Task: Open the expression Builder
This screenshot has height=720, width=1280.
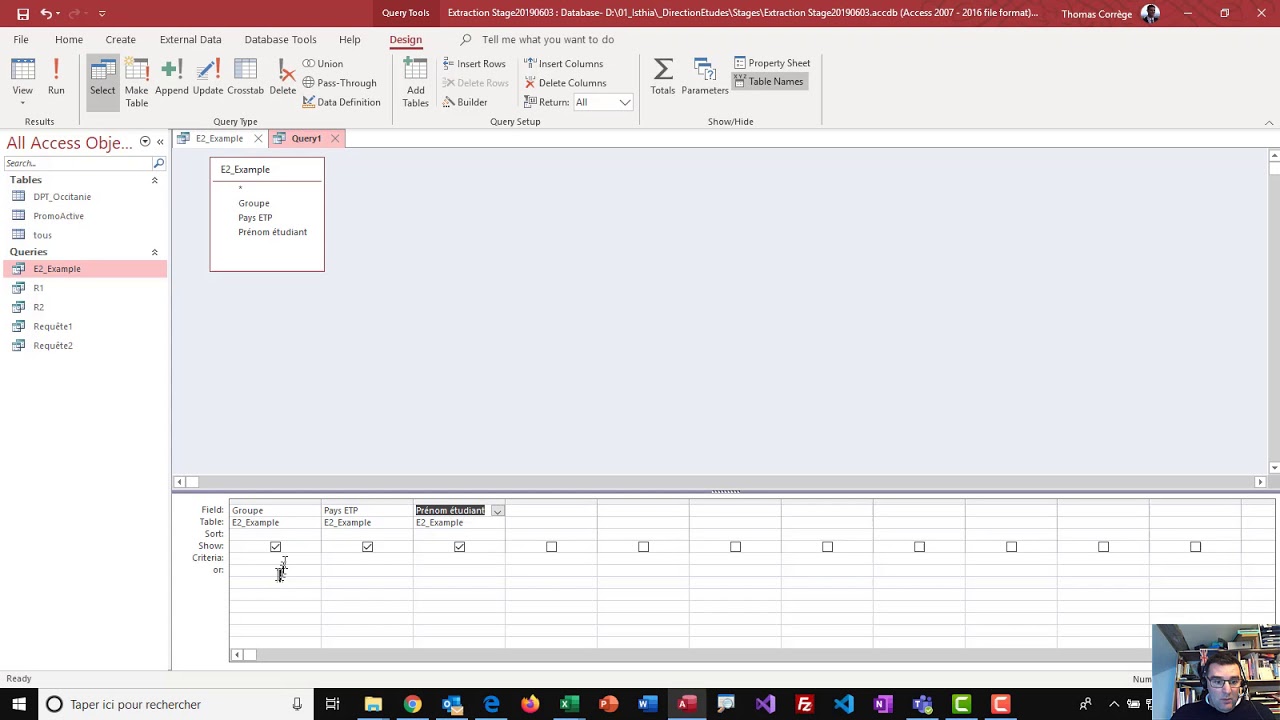Action: [465, 102]
